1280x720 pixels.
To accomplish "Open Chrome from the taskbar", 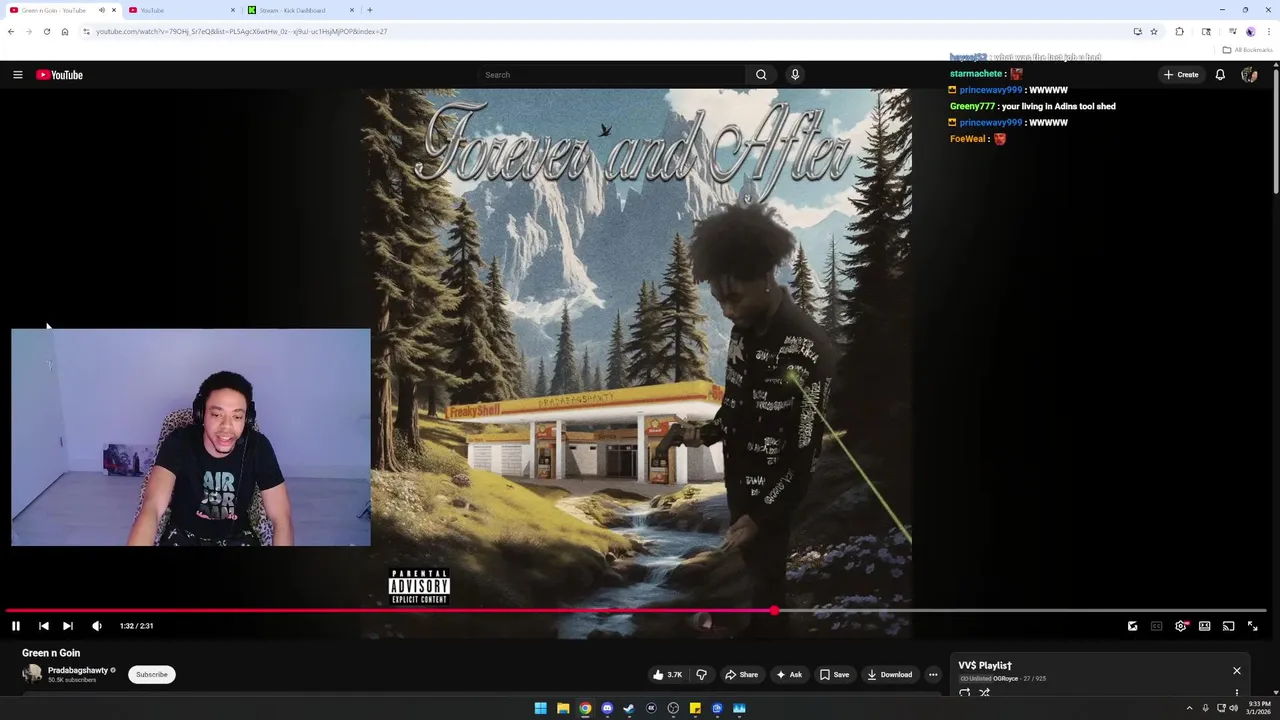I will point(585,708).
